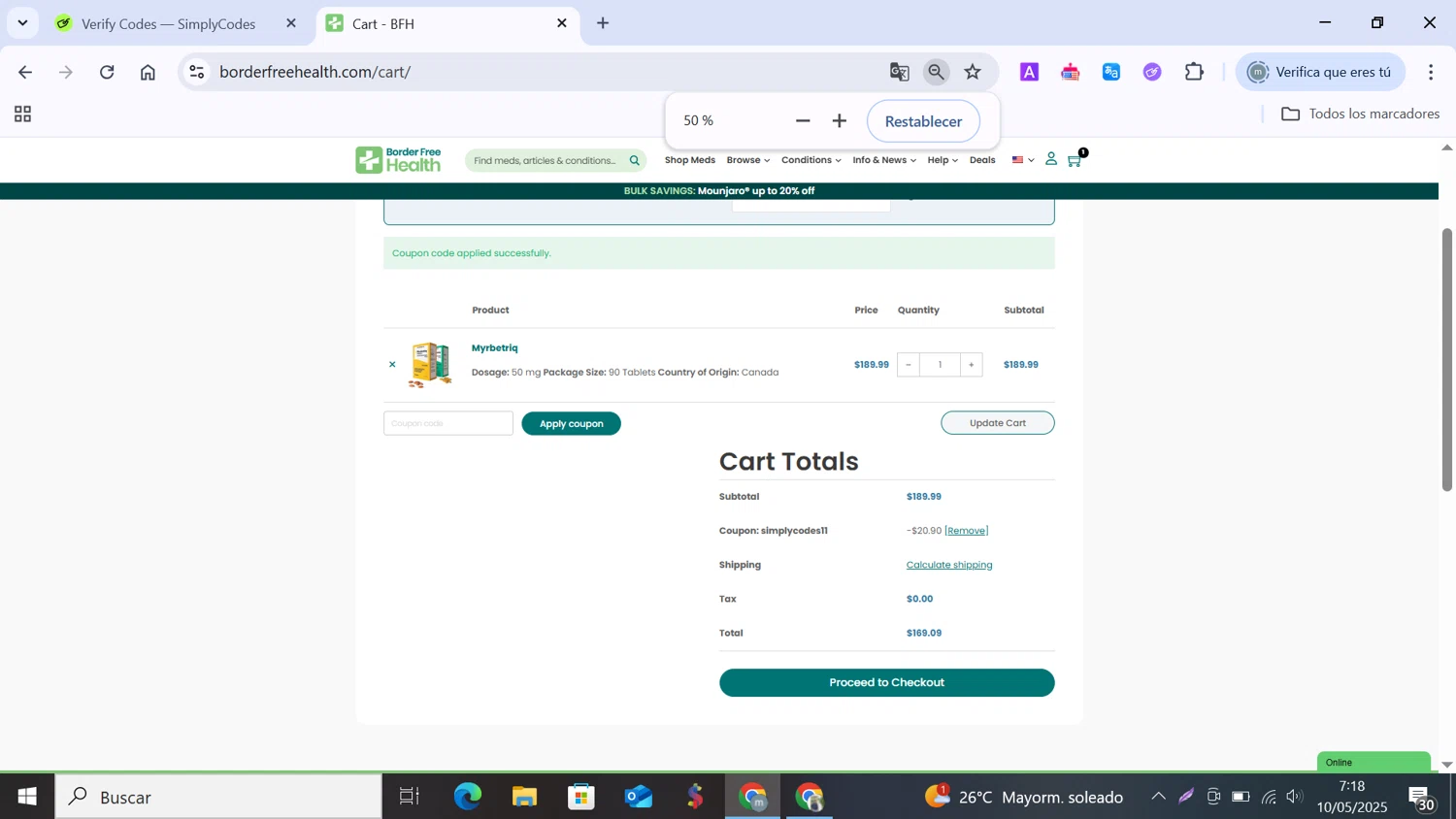
Task: Open Shop Meds in the navigation
Action: 689,160
